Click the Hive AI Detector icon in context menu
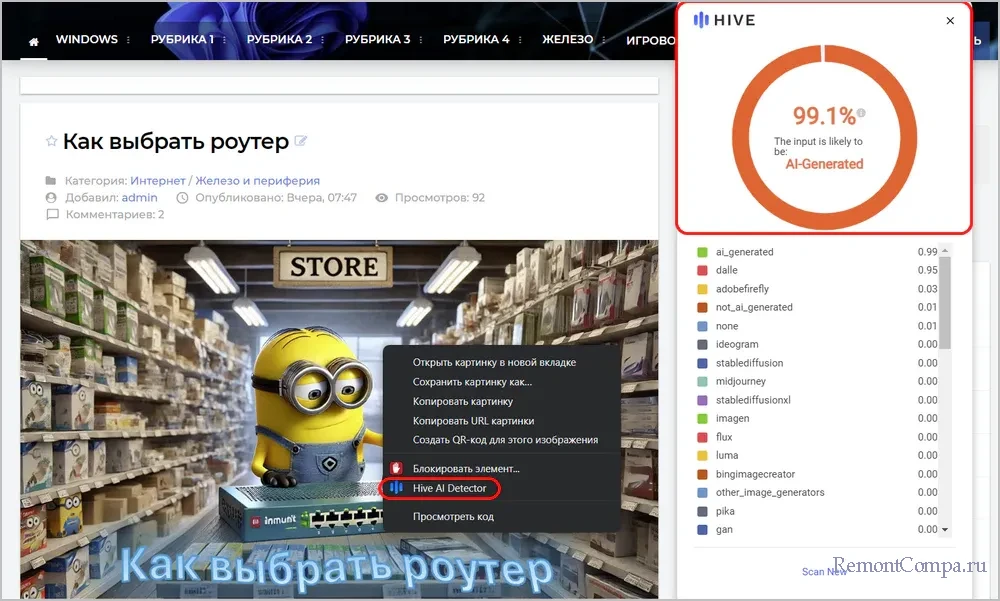Viewport: 1000px width, 601px height. click(396, 487)
